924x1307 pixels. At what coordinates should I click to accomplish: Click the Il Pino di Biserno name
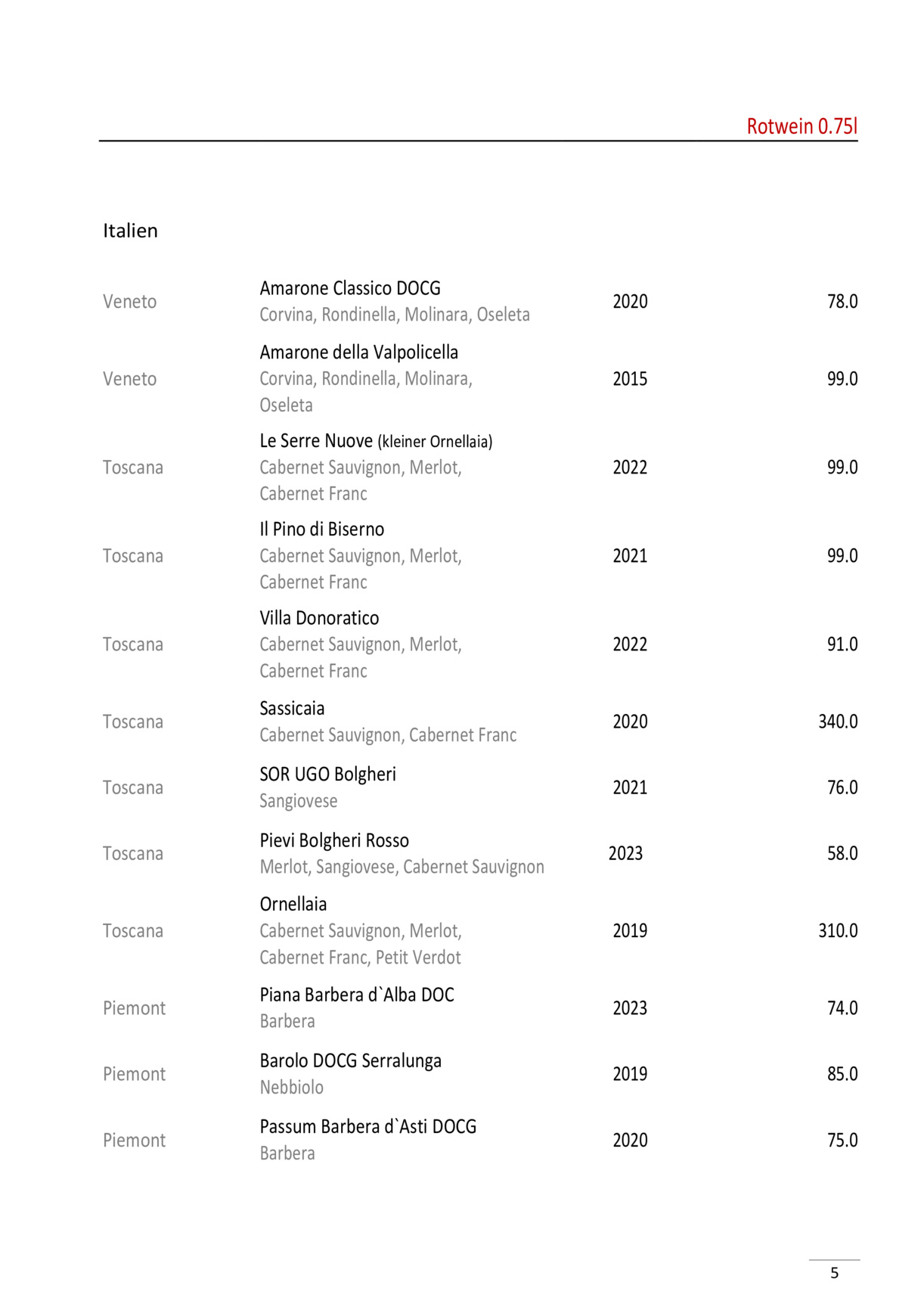click(x=321, y=529)
